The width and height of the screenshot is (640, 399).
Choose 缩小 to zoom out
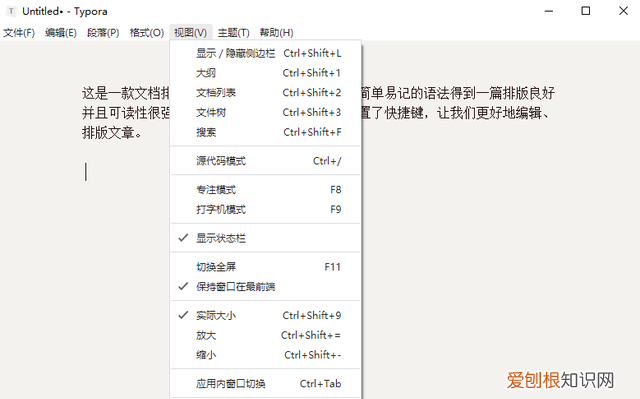pos(265,355)
